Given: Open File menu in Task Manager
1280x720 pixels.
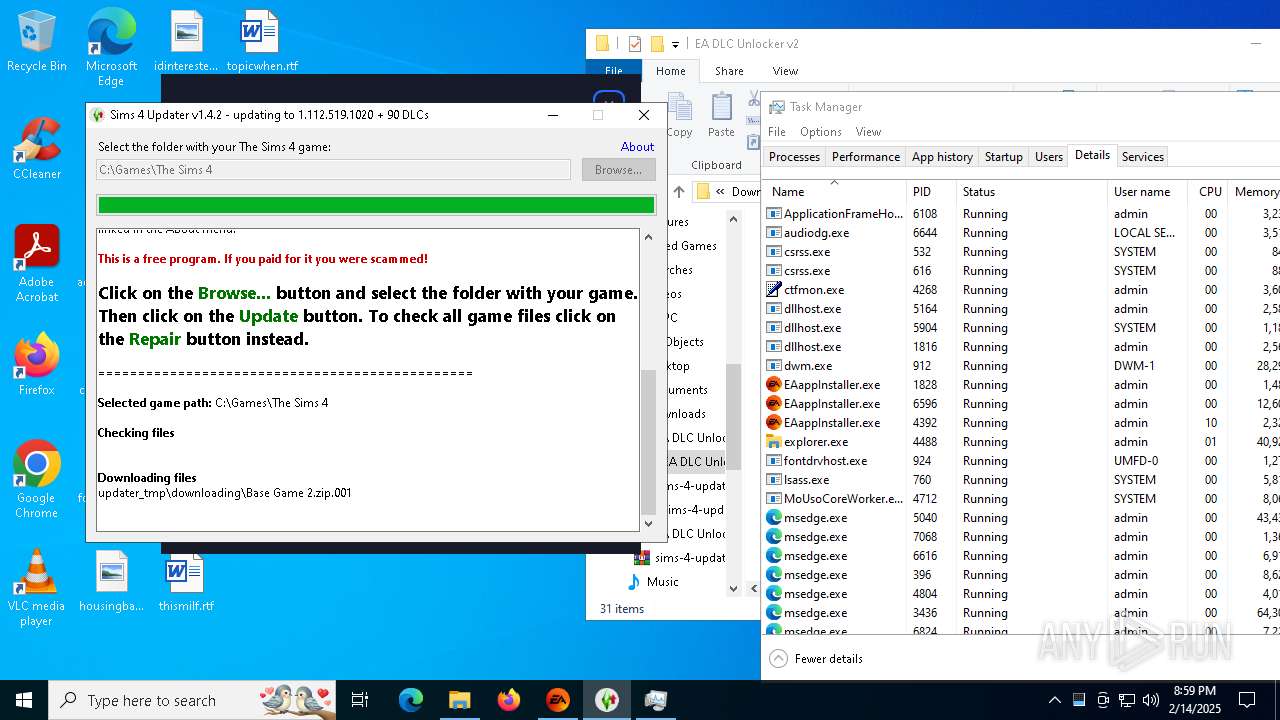Looking at the screenshot, I should tap(776, 132).
